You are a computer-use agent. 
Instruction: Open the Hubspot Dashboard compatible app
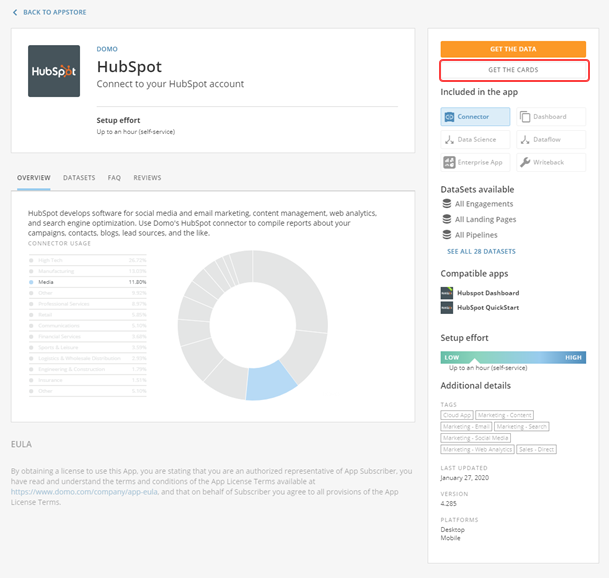(488, 293)
